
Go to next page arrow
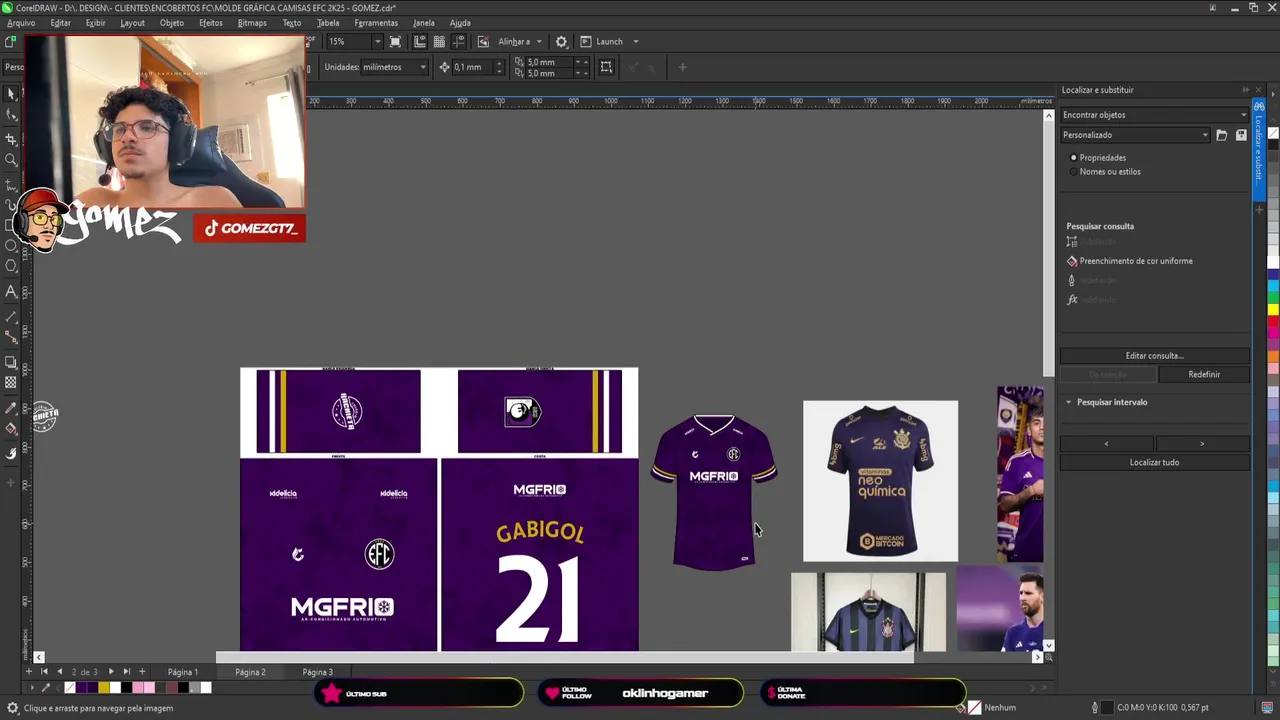tap(110, 672)
